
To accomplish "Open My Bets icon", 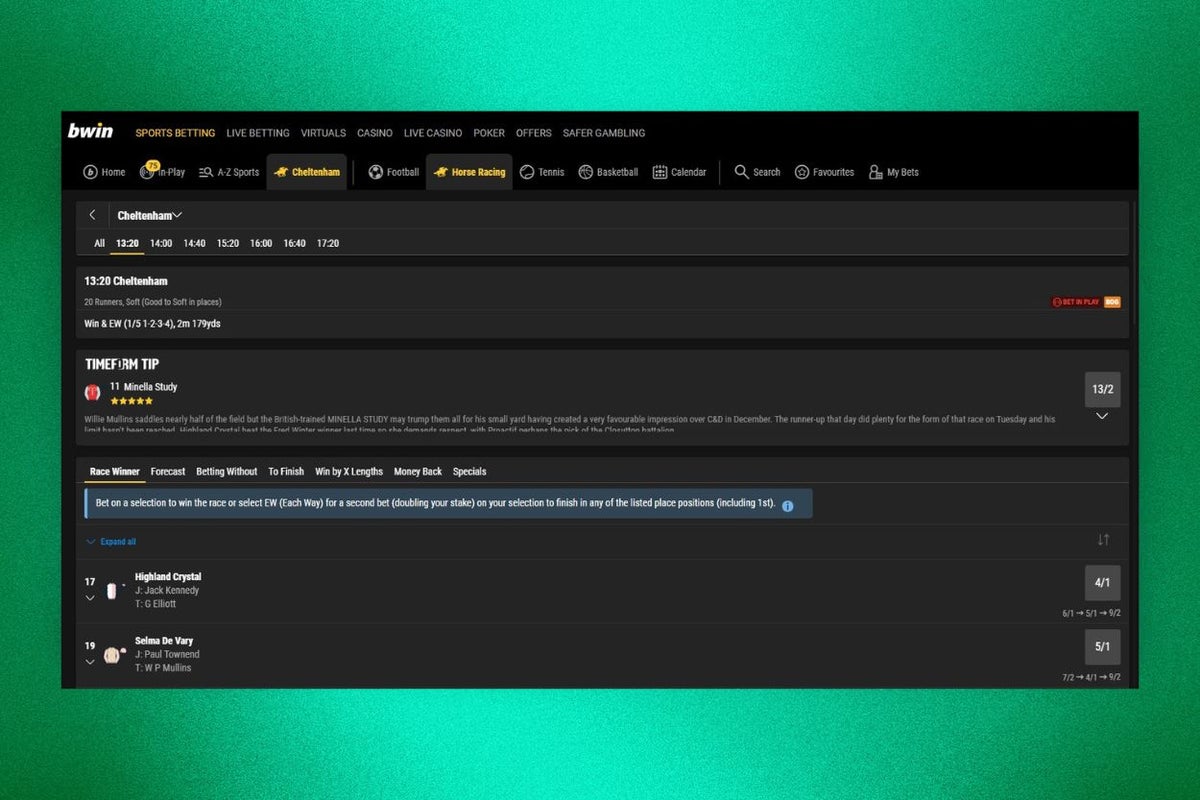I will point(876,172).
